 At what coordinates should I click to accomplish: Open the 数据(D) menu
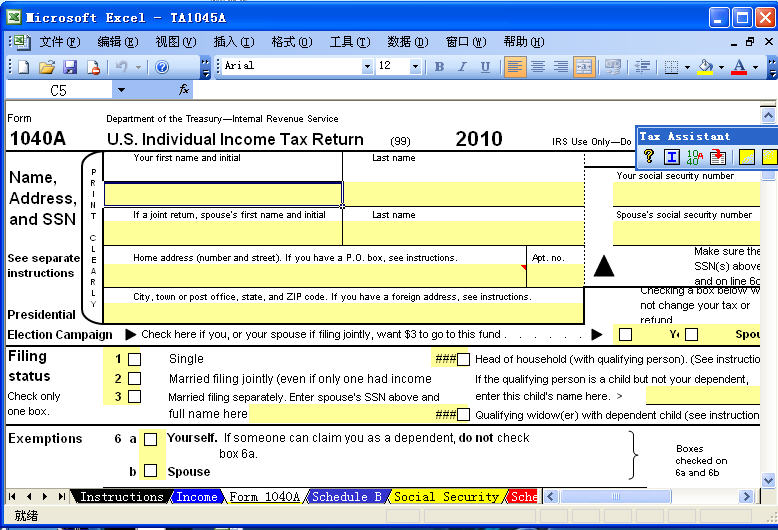click(408, 42)
